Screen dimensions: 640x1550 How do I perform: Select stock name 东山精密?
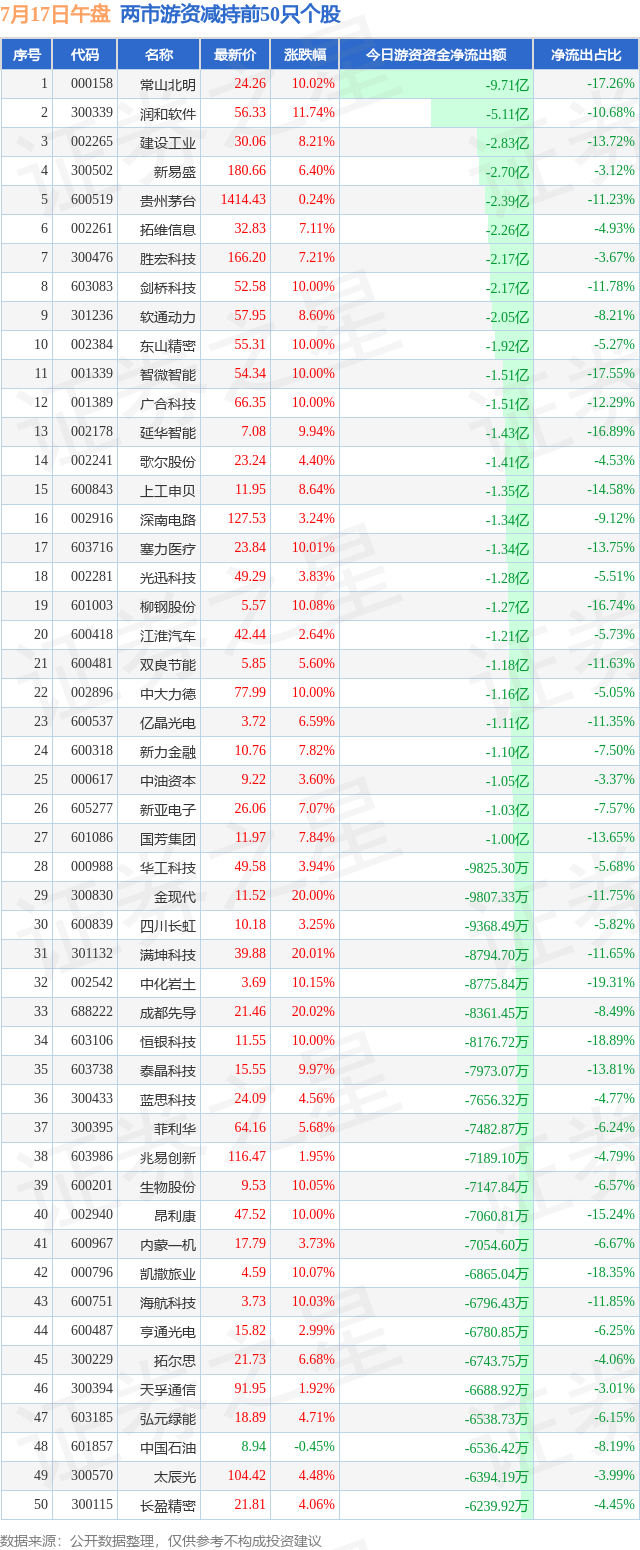168,345
